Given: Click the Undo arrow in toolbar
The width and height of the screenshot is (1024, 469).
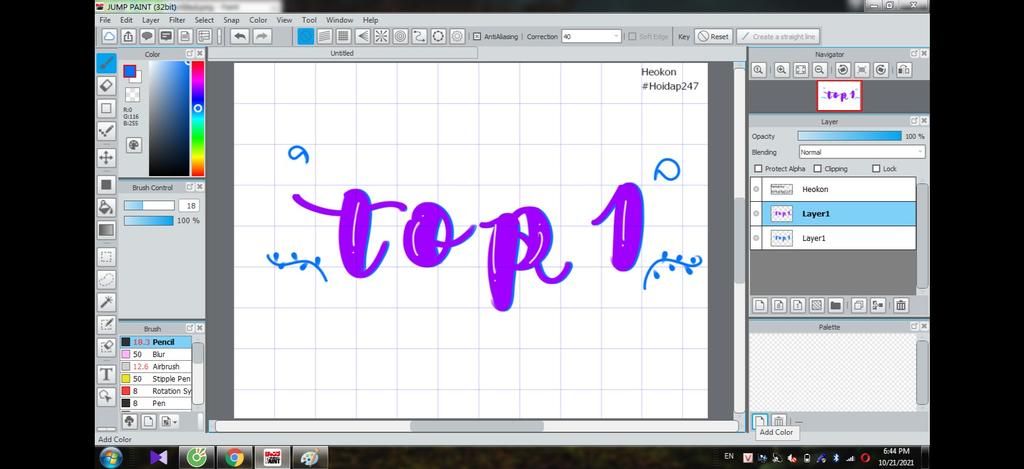Looking at the screenshot, I should click(240, 37).
